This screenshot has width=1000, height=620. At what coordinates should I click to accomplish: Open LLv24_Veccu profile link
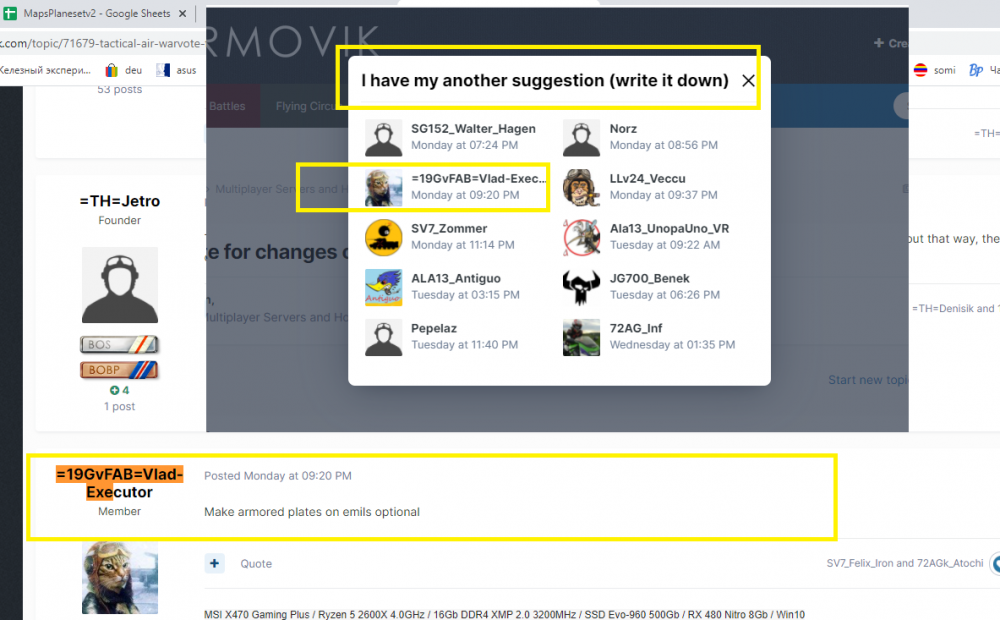pyautogui.click(x=647, y=179)
